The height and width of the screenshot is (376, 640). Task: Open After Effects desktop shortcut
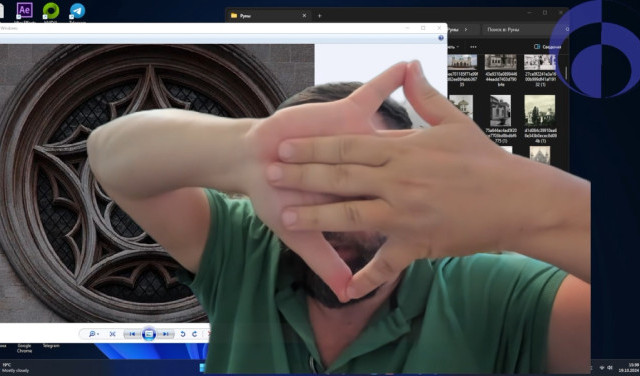tap(24, 11)
